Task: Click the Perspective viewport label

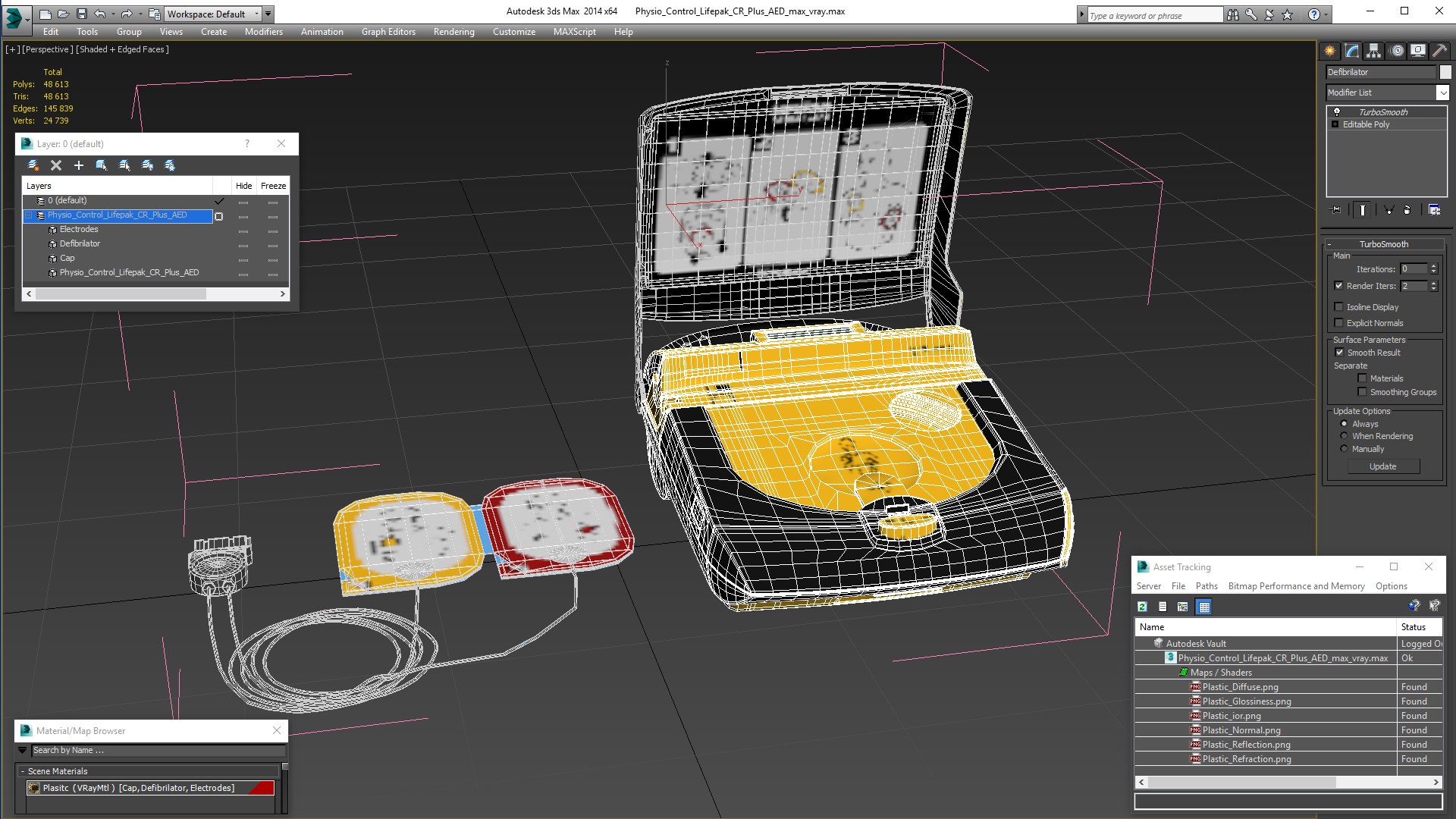Action: point(48,49)
